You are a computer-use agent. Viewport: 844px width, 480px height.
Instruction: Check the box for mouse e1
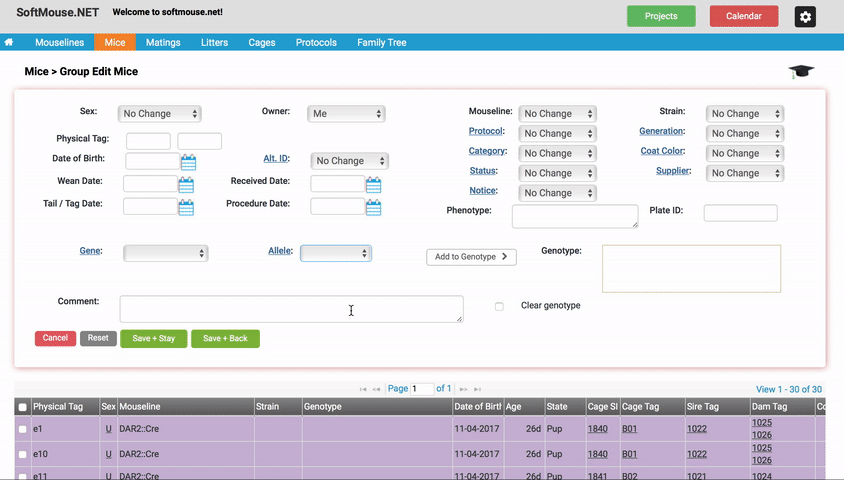[23, 429]
